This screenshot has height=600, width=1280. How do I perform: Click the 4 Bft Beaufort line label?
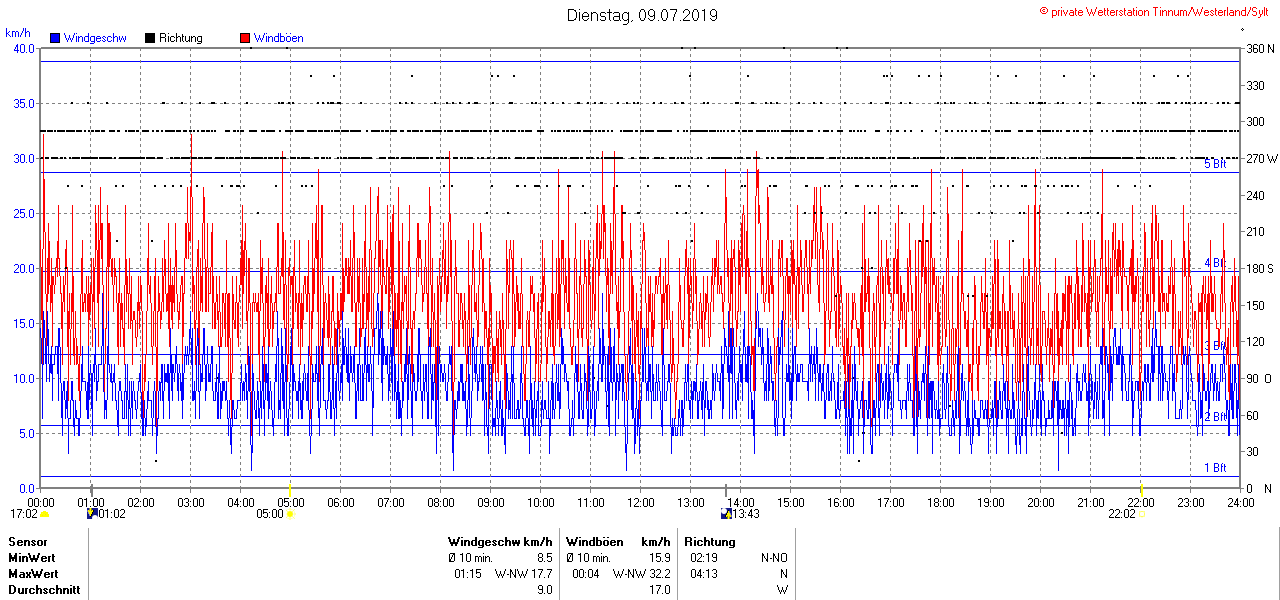1215,263
